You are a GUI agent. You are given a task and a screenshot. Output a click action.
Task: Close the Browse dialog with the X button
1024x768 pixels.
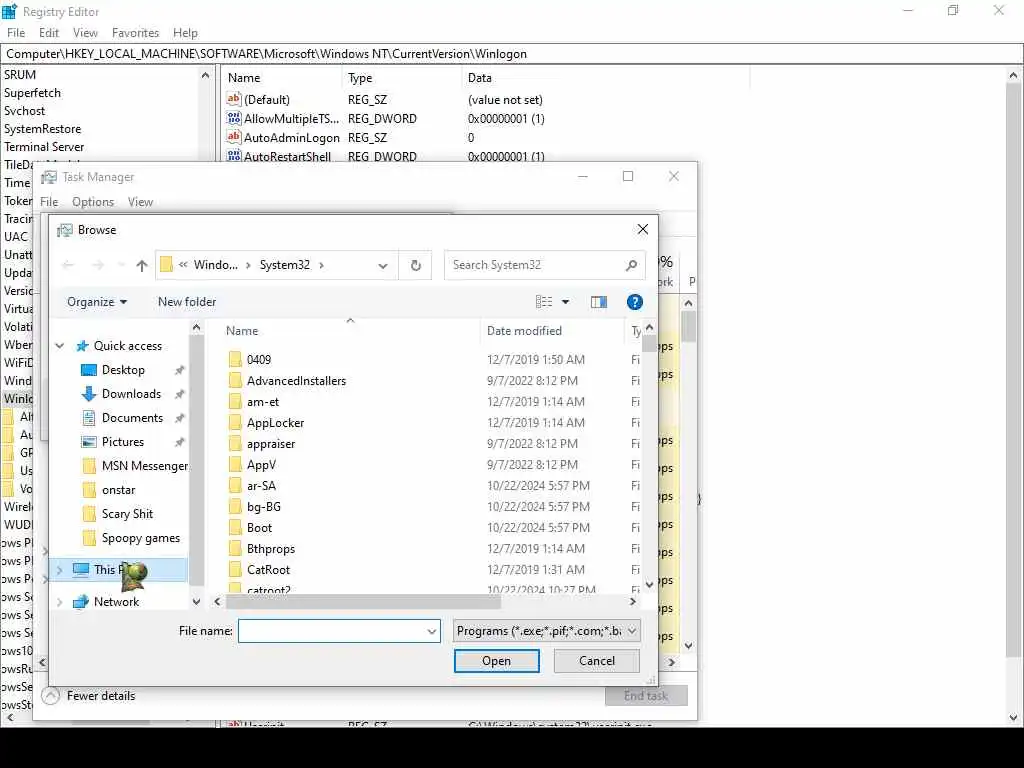(x=643, y=229)
